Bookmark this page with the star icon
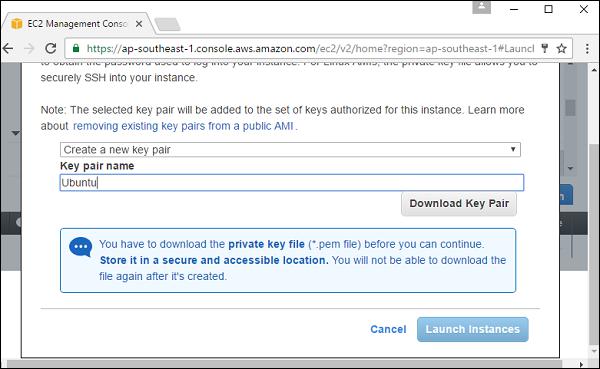This screenshot has width=600, height=369. pos(561,49)
